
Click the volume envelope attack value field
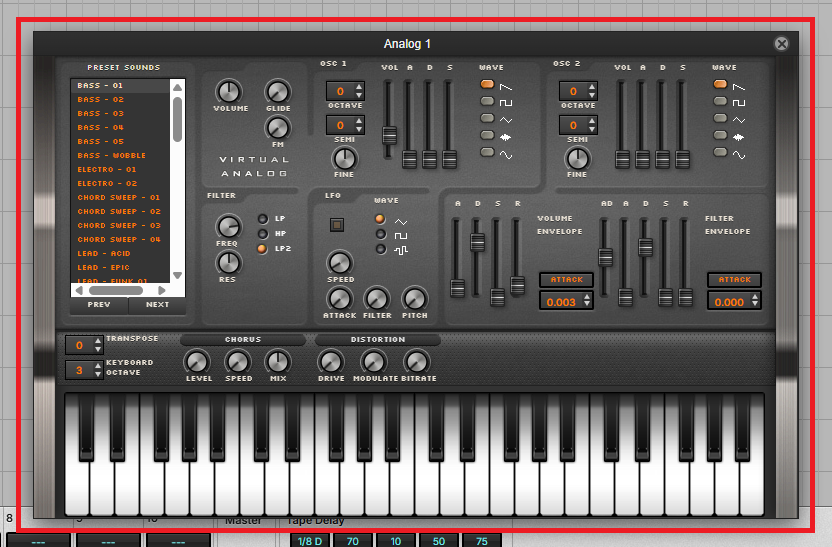click(x=562, y=301)
